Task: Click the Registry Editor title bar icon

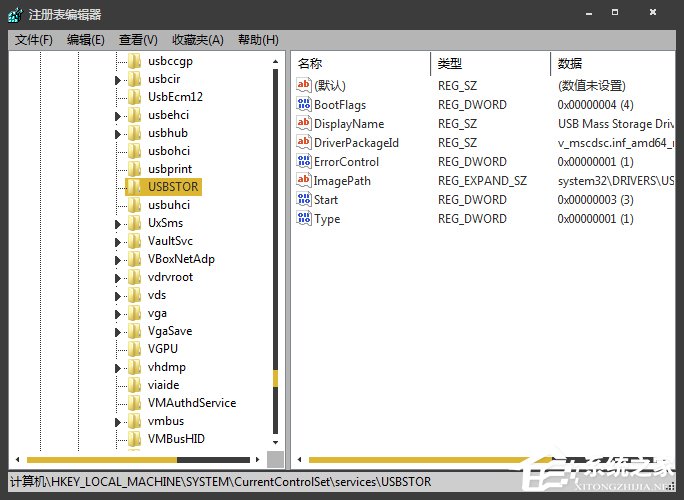Action: [15, 14]
